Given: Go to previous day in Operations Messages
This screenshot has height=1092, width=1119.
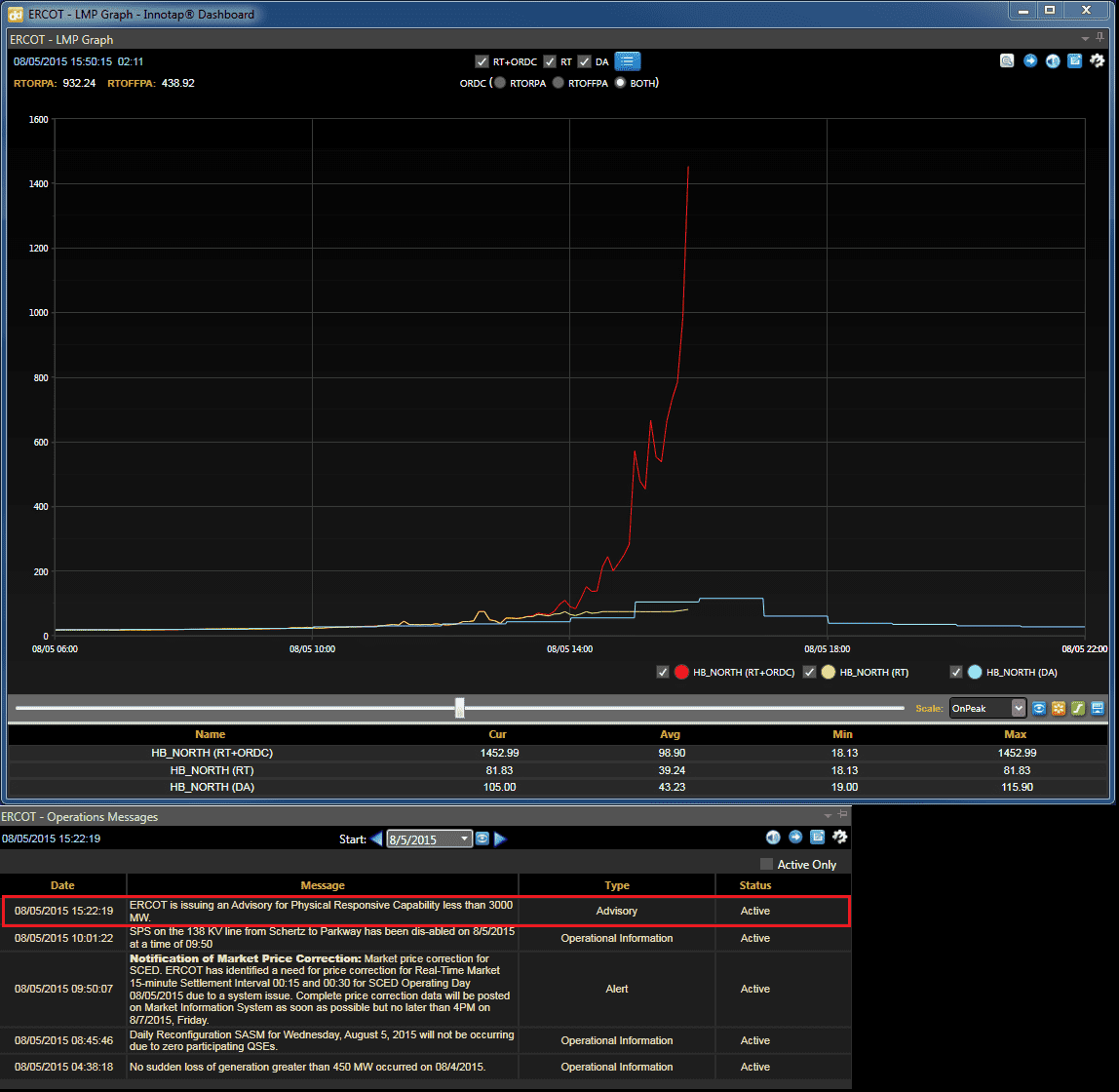Looking at the screenshot, I should (377, 838).
